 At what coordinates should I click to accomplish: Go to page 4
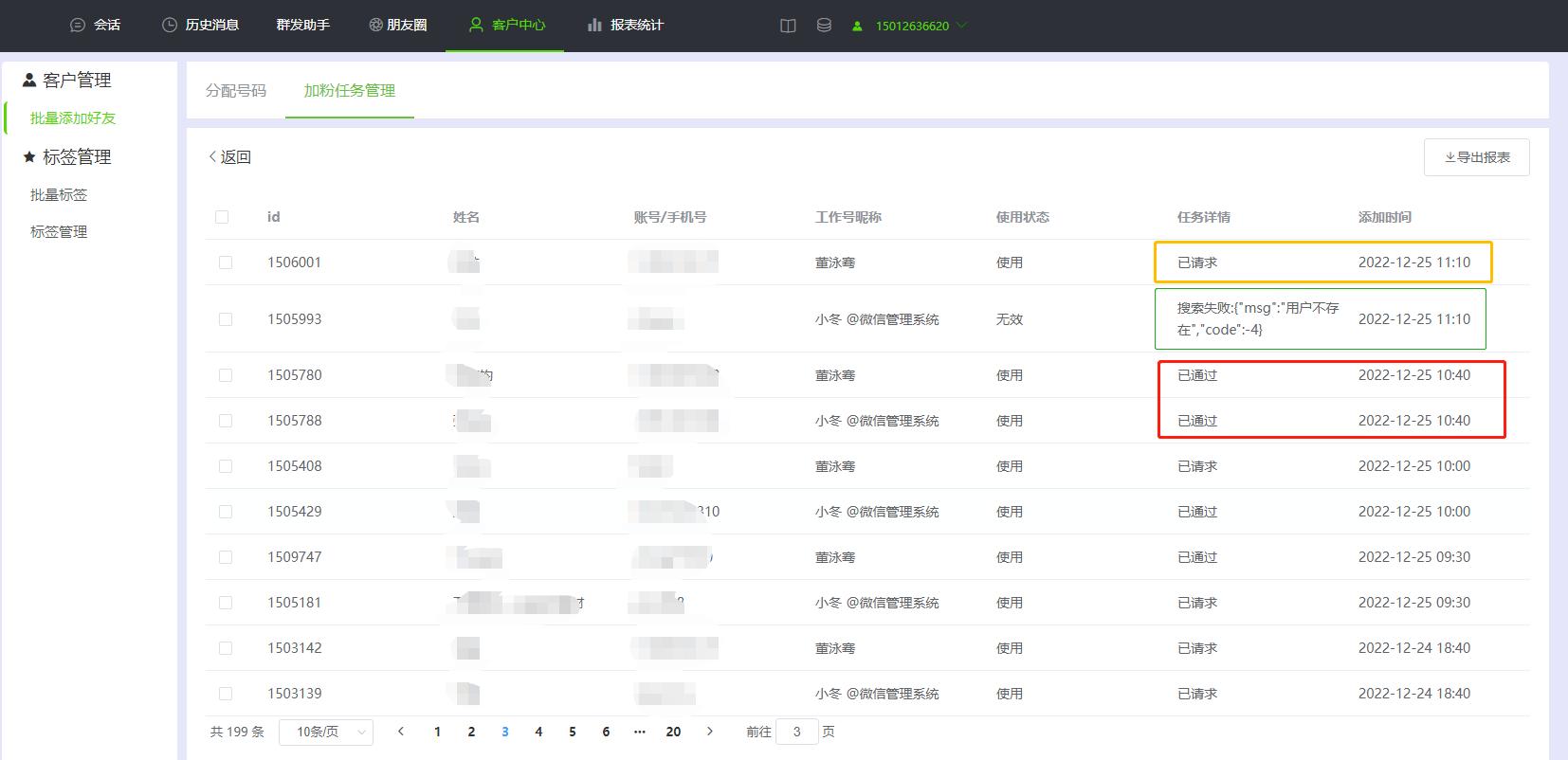point(538,732)
